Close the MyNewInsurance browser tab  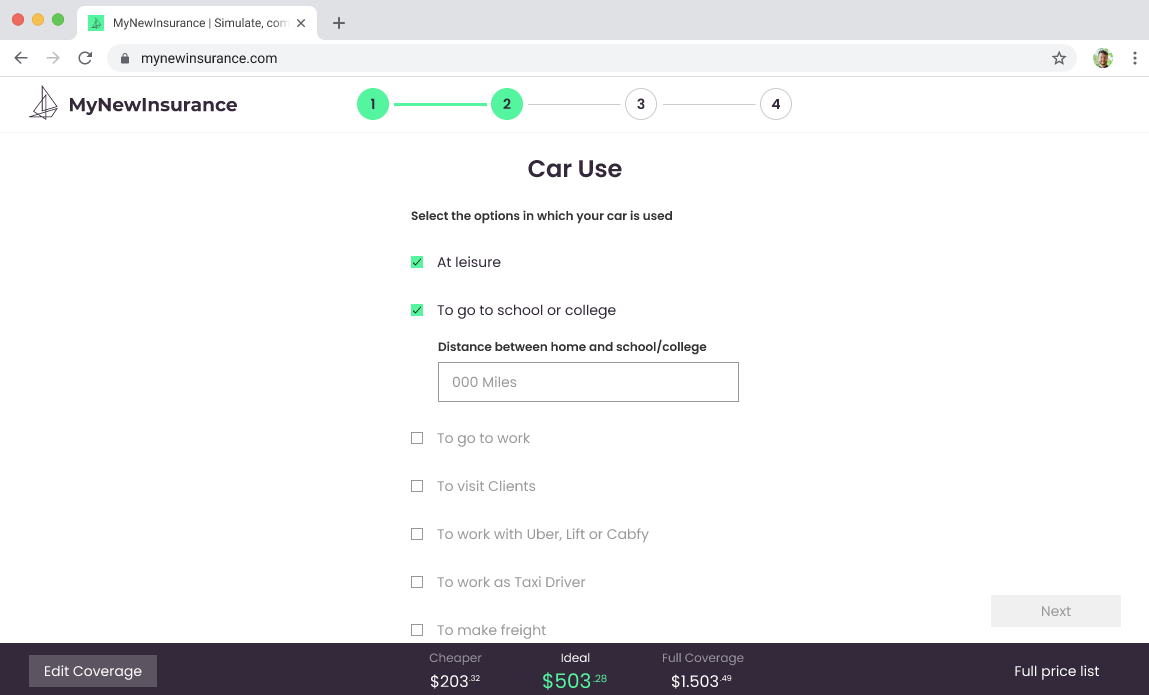click(301, 23)
